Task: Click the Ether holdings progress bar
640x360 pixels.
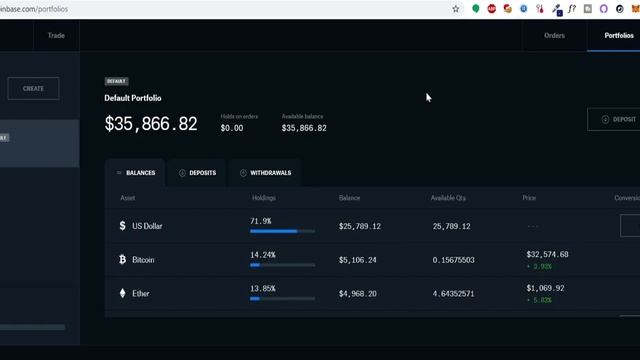Action: 282,299
